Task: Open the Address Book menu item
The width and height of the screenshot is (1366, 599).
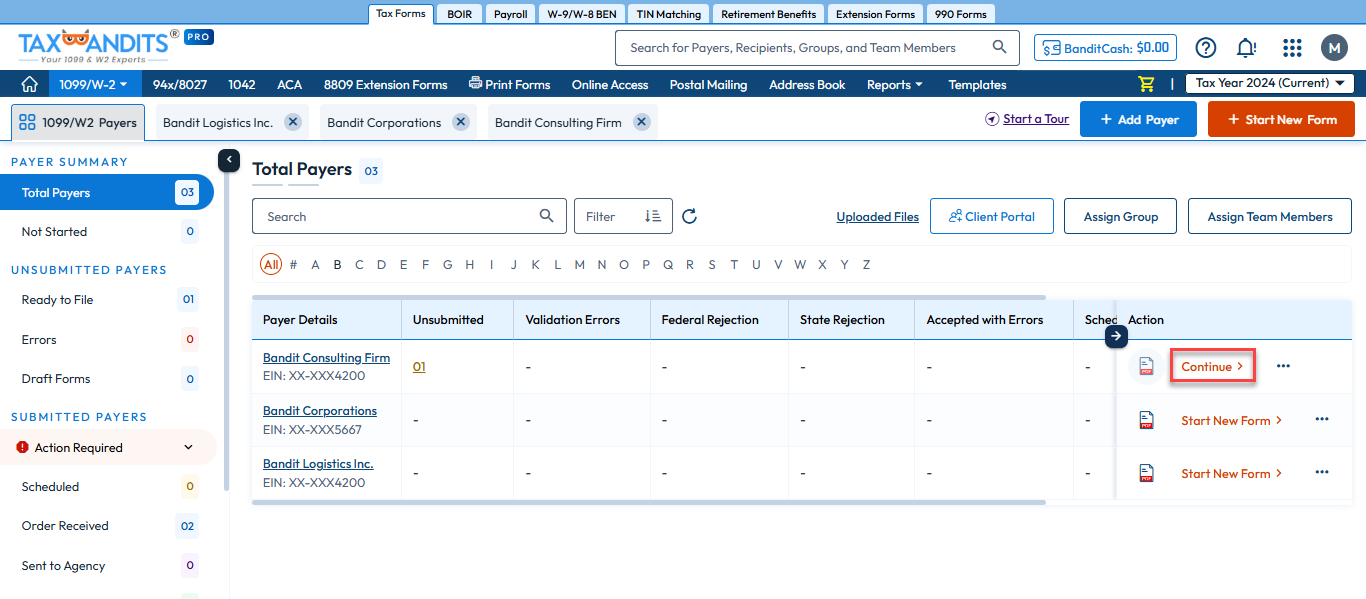Action: [x=807, y=84]
